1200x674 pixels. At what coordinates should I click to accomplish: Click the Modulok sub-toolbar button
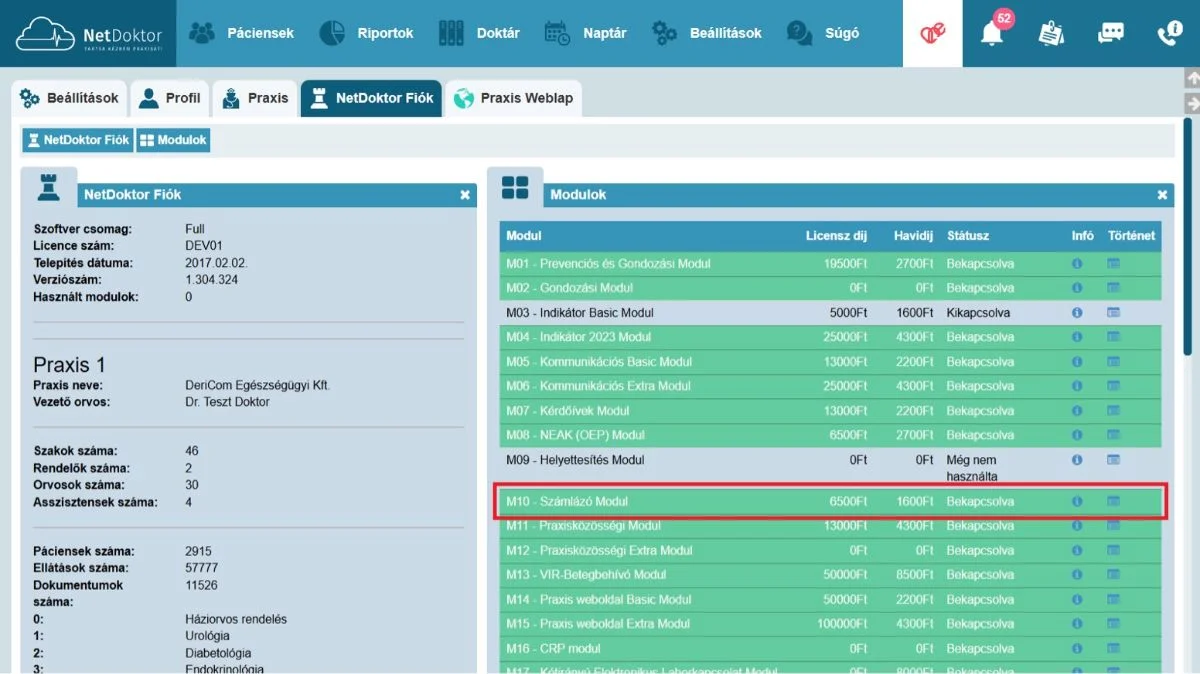coord(173,140)
